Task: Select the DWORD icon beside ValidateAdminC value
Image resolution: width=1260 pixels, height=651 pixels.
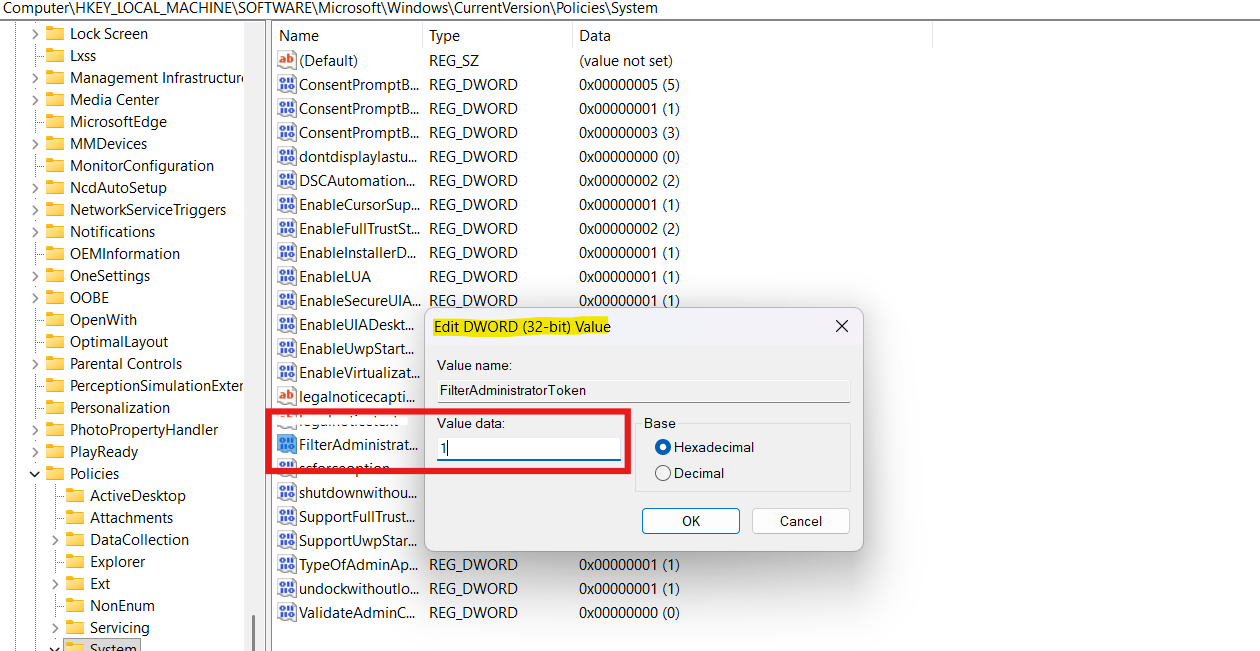Action: [286, 612]
